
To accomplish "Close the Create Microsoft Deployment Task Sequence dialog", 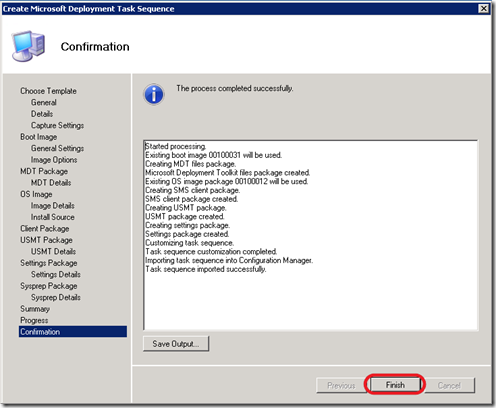I will click(483, 8).
